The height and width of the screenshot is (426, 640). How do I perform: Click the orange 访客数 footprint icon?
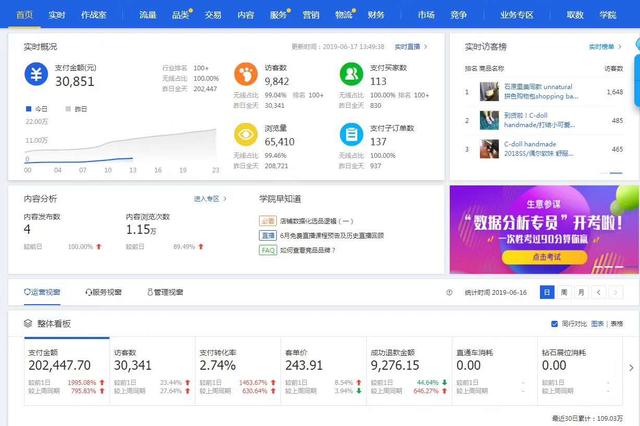246,74
